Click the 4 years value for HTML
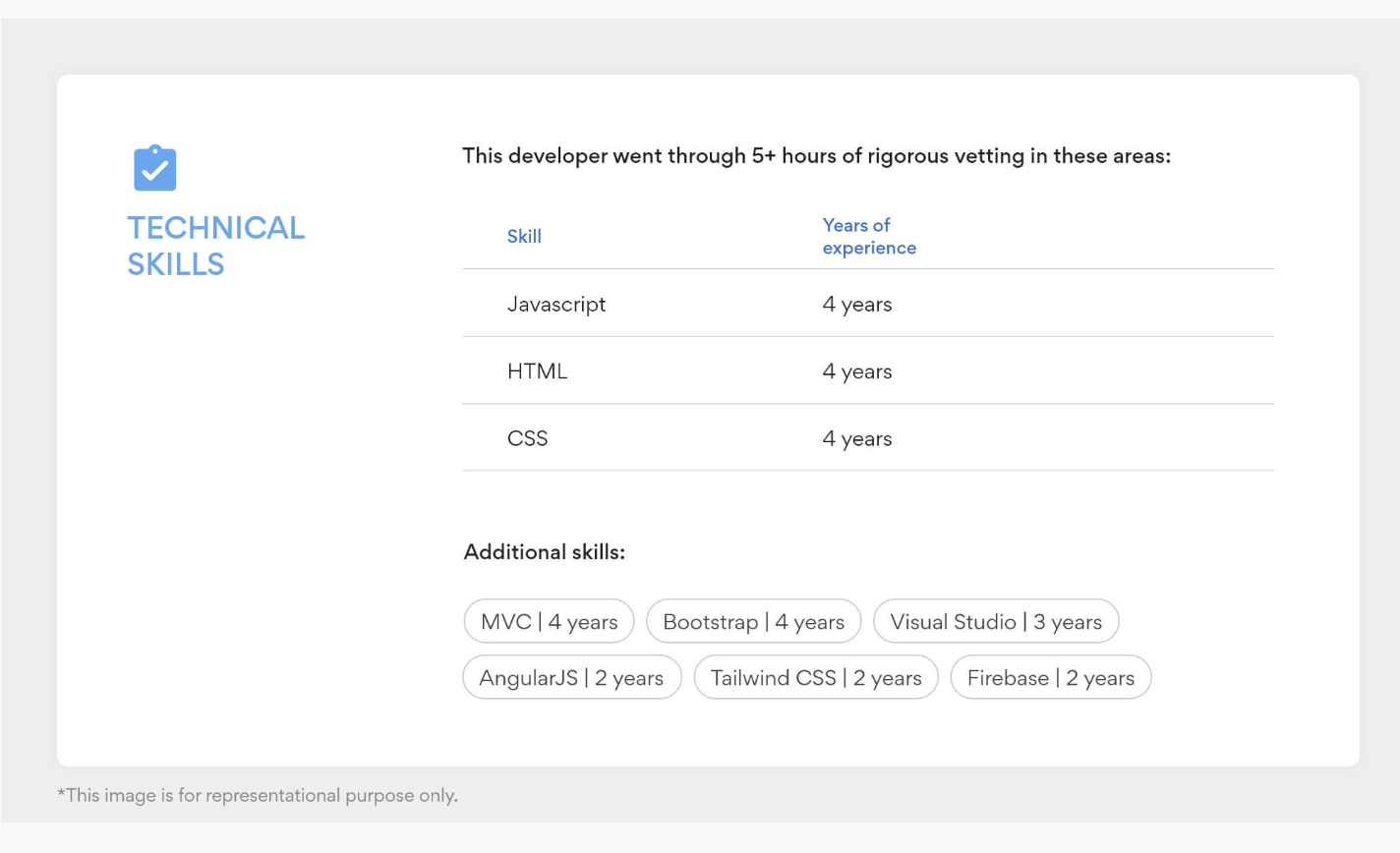1400x853 pixels. click(x=857, y=371)
